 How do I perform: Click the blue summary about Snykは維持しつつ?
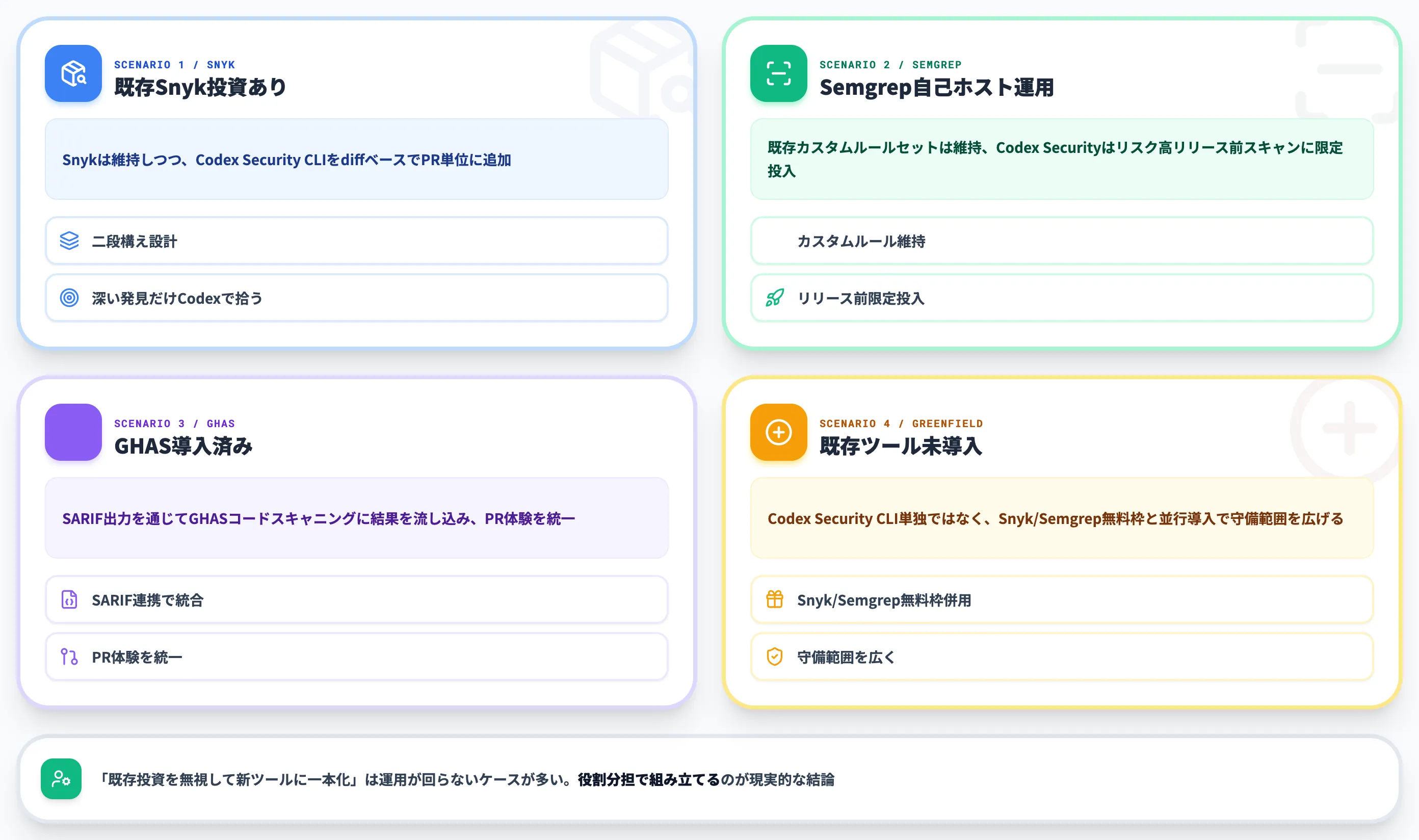point(357,159)
